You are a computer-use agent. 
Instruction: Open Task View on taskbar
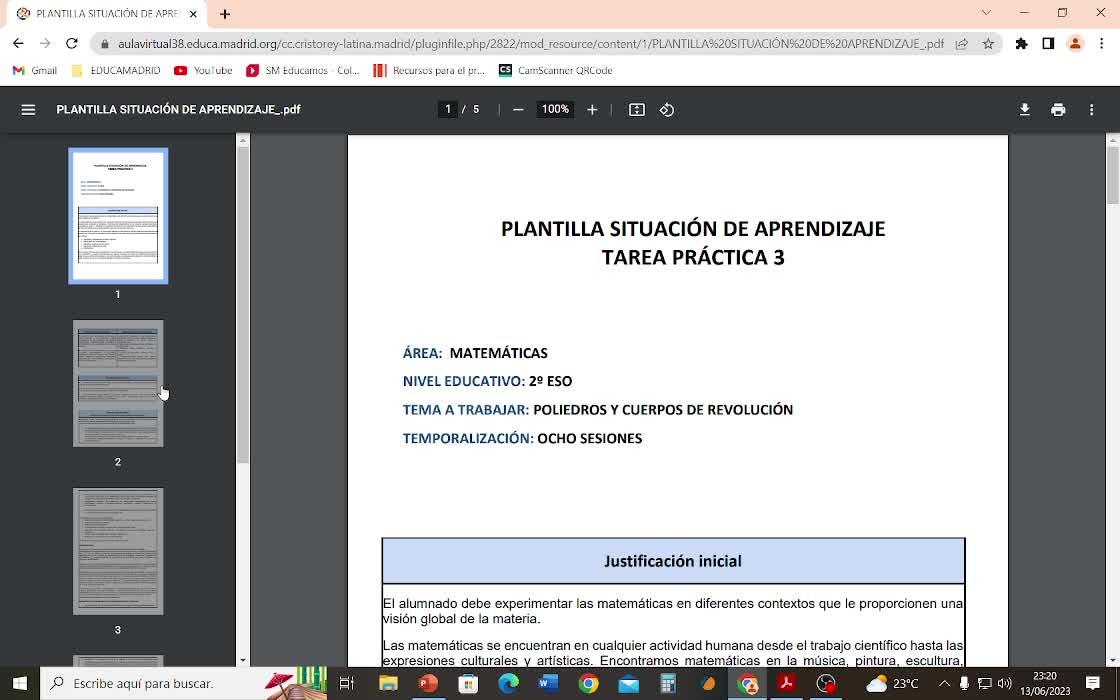pos(346,684)
